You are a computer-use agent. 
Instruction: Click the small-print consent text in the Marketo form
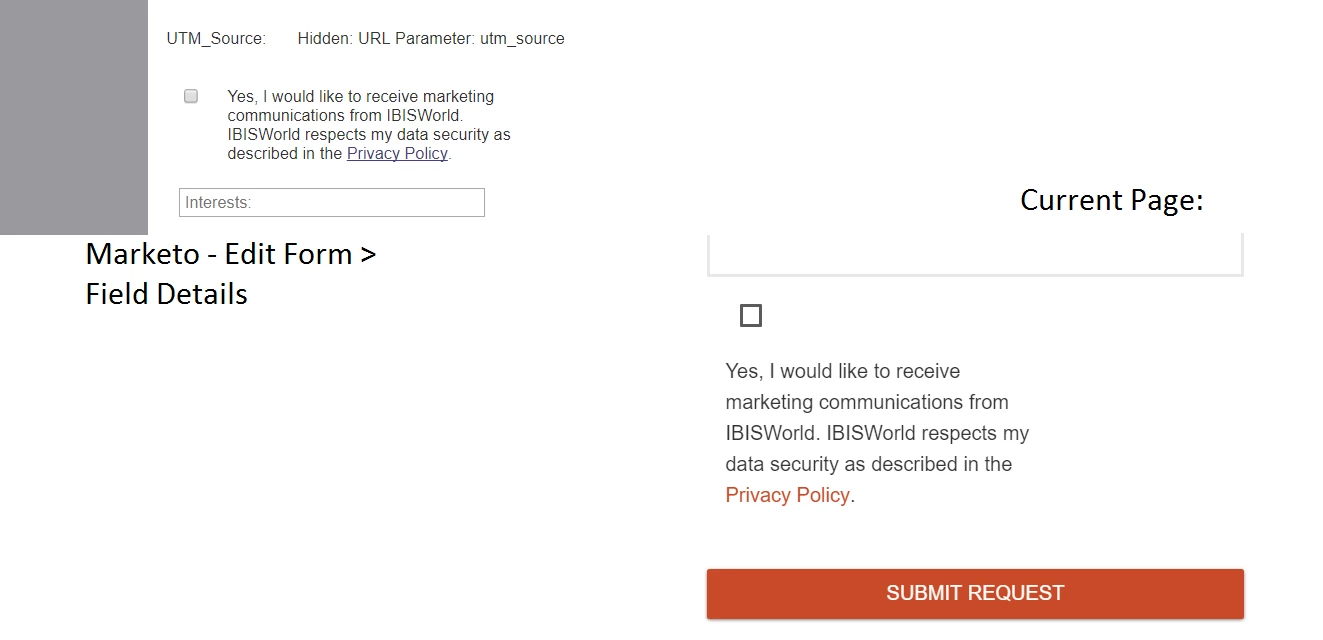368,125
